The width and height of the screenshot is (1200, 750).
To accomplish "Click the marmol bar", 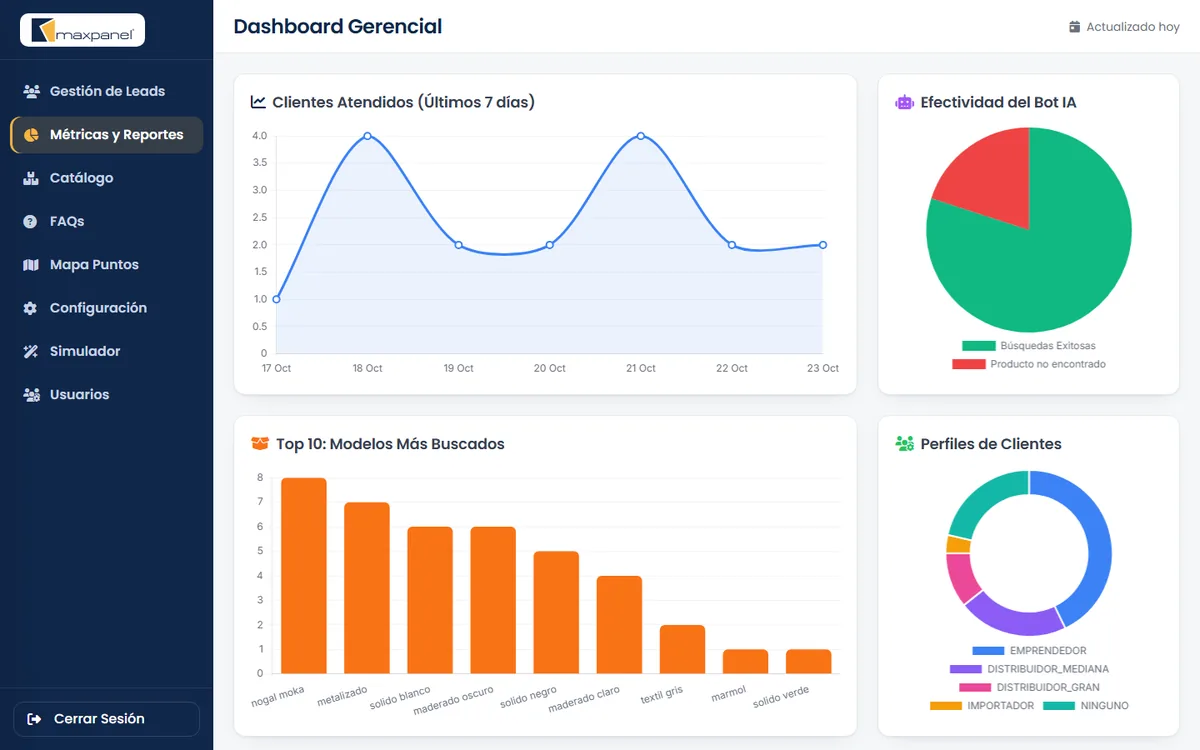I will [746, 662].
